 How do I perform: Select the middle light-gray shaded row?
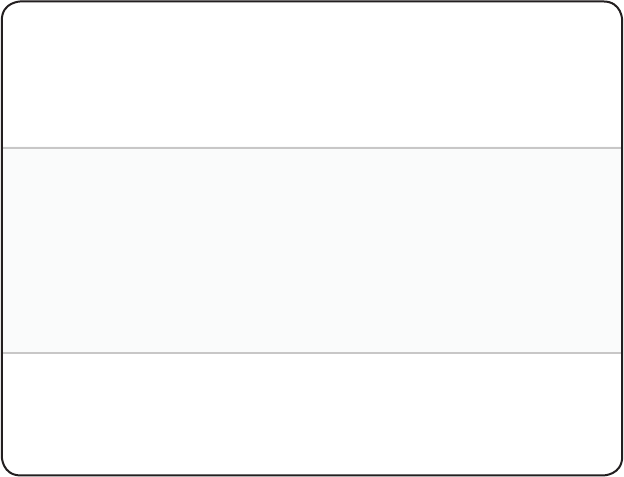coord(312,250)
